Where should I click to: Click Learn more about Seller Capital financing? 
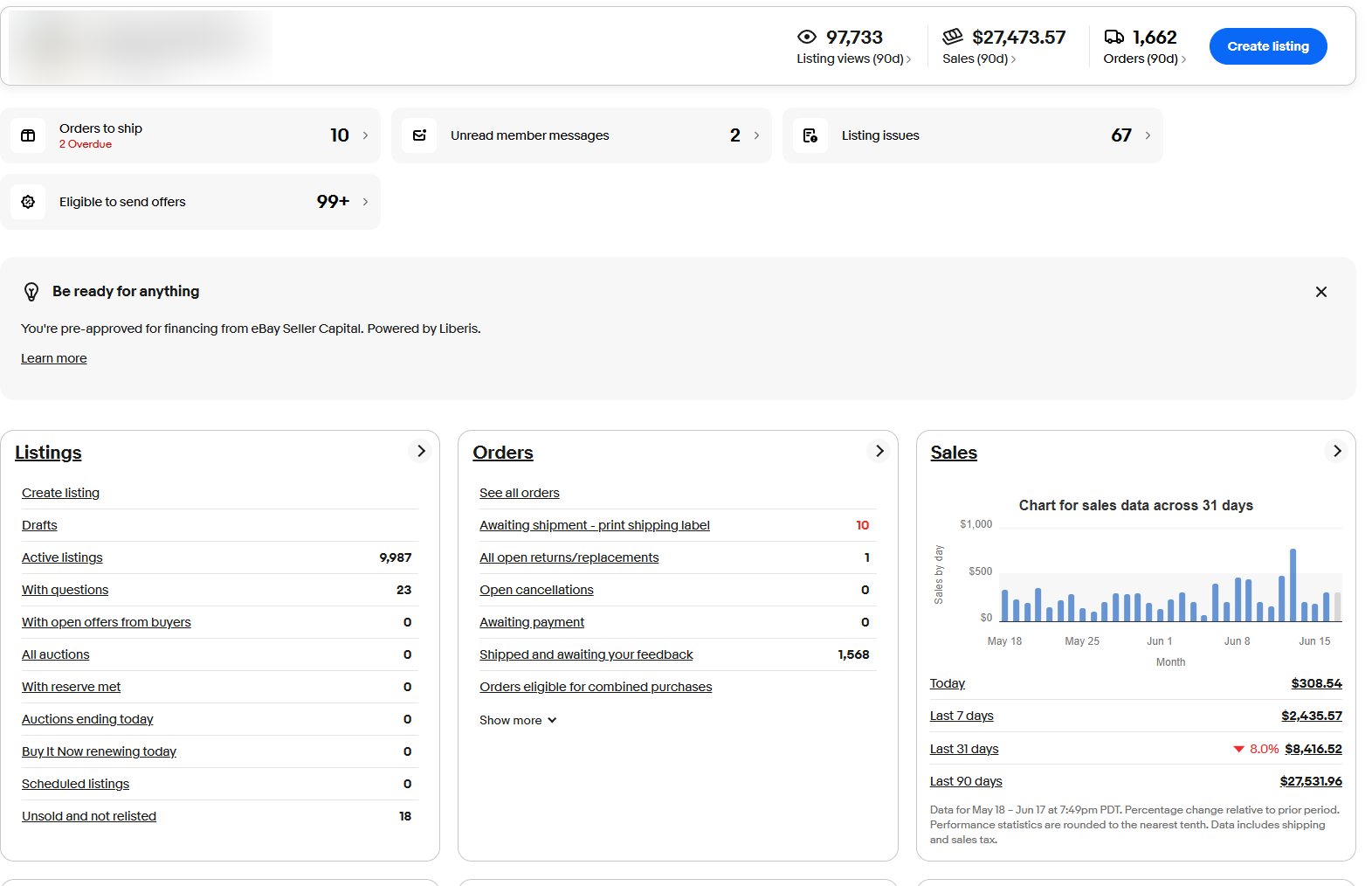pyautogui.click(x=54, y=358)
